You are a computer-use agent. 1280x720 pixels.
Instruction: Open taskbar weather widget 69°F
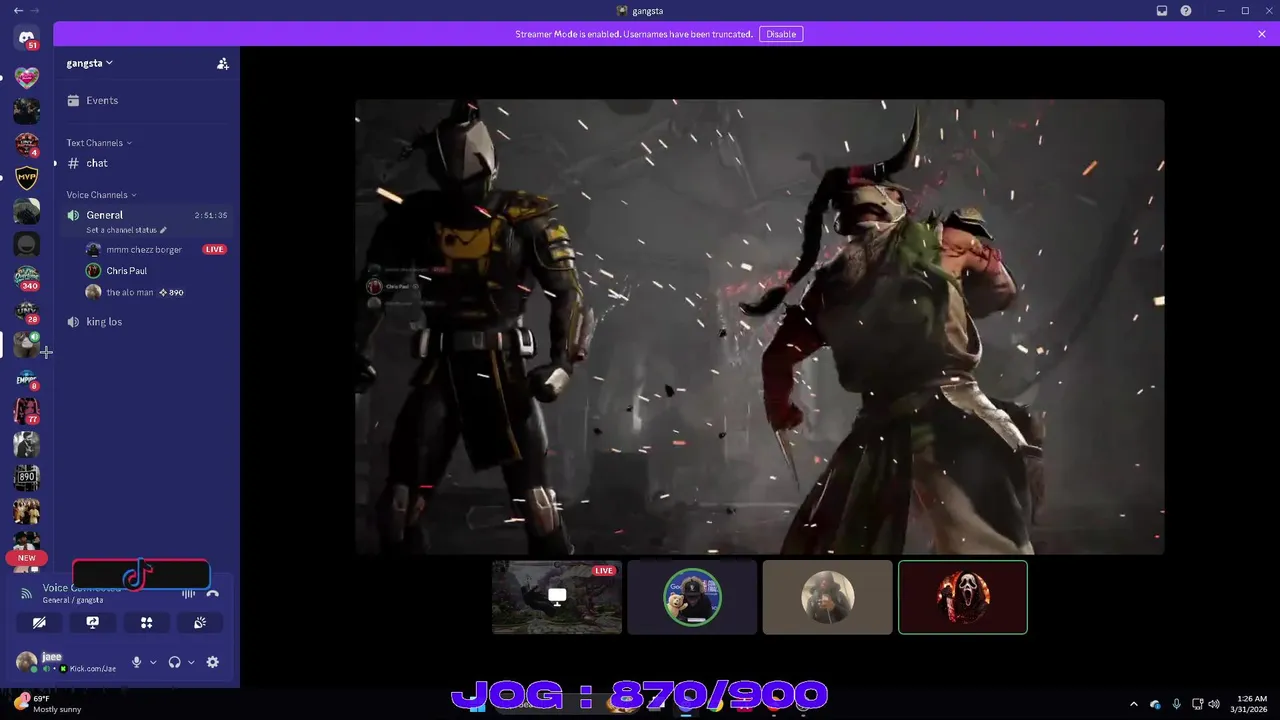pos(46,704)
